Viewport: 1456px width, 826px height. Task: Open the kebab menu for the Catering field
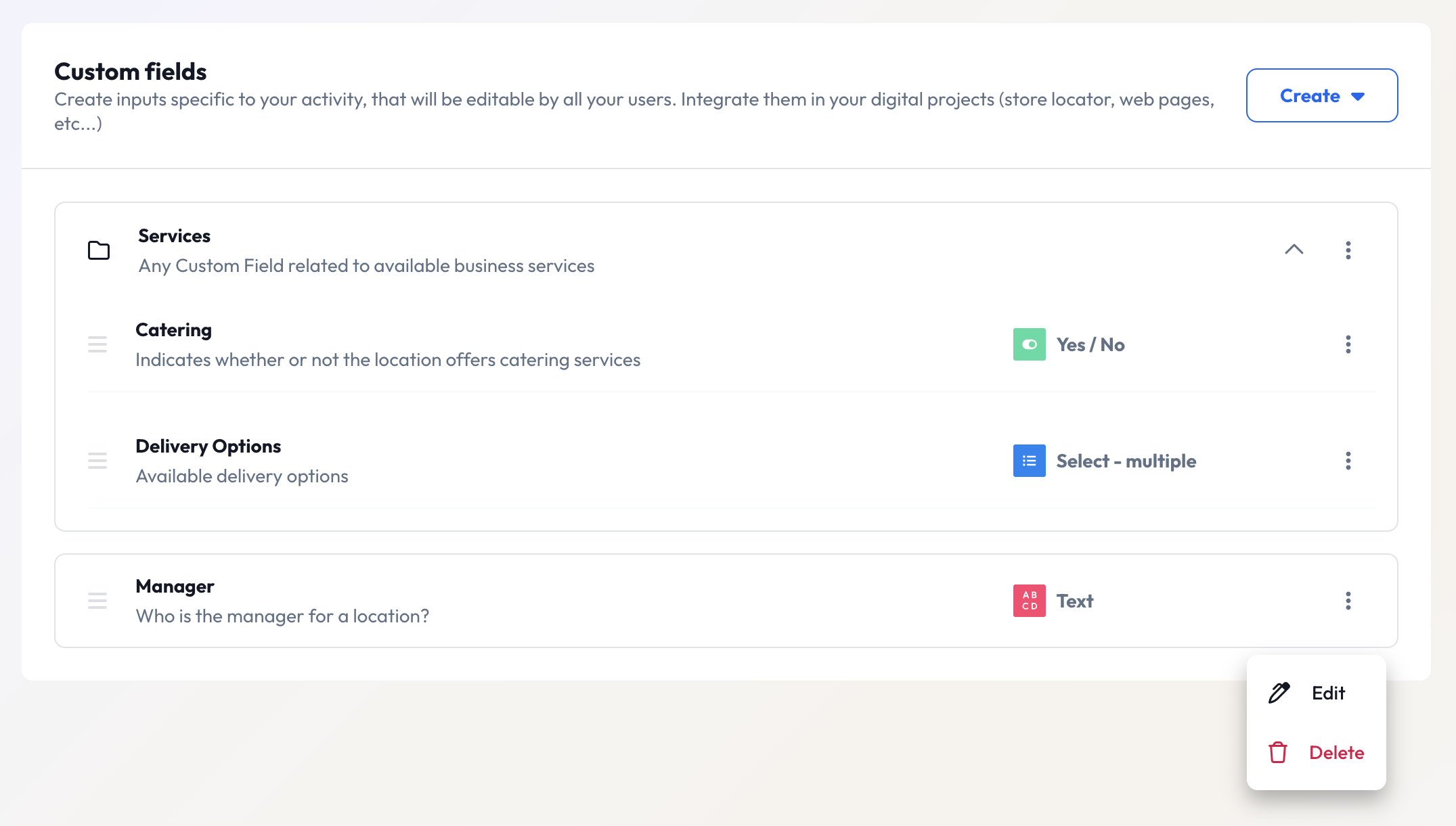1348,344
